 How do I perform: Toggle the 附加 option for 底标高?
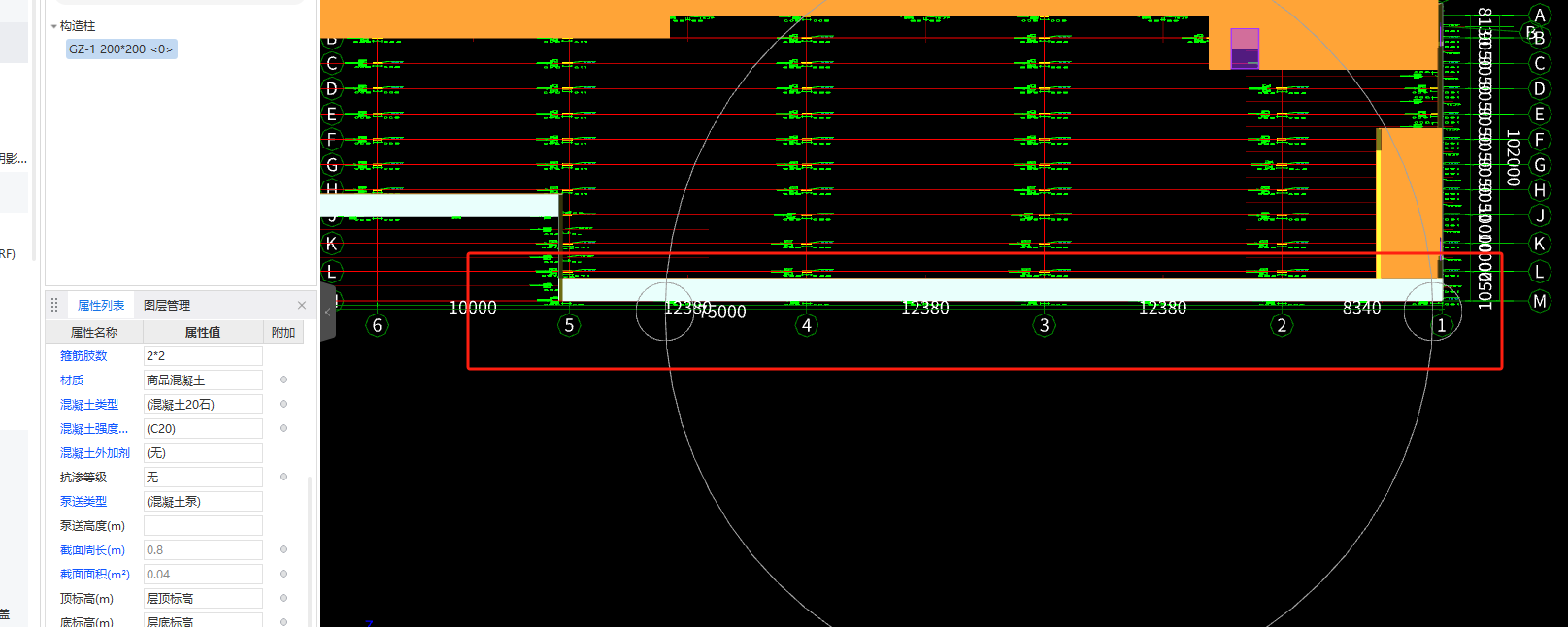284,621
